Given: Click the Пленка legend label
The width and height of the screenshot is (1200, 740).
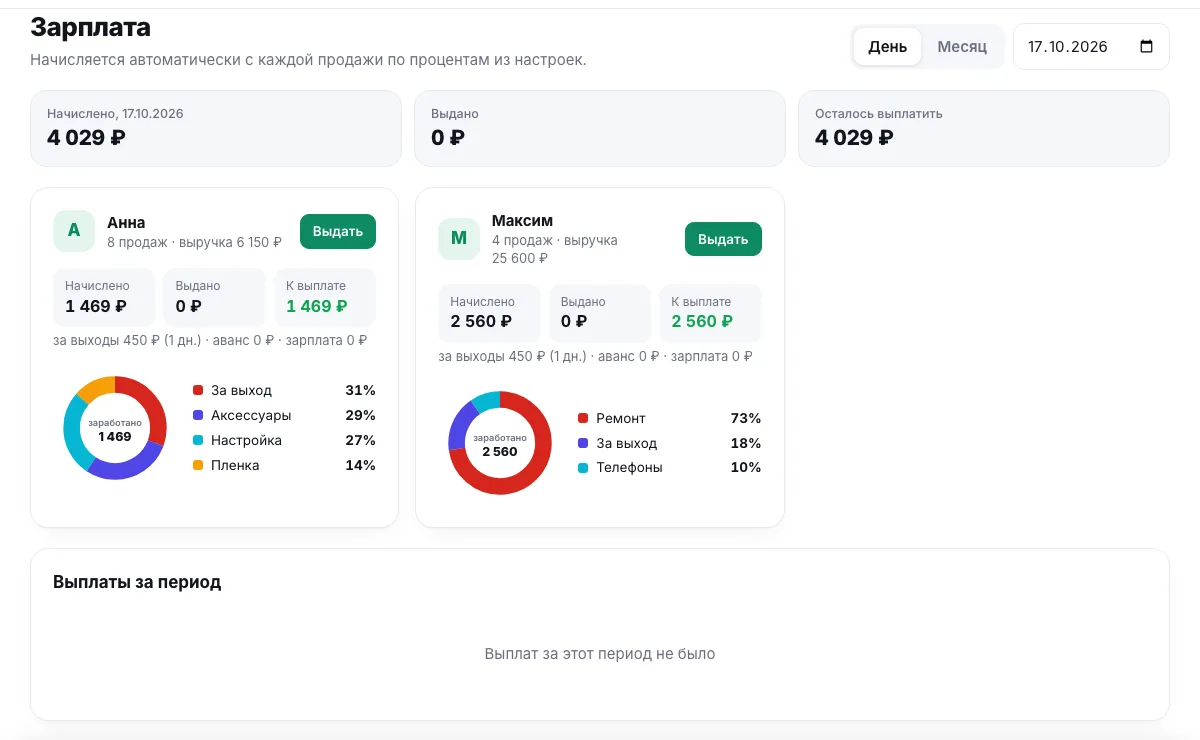Looking at the screenshot, I should point(235,465).
